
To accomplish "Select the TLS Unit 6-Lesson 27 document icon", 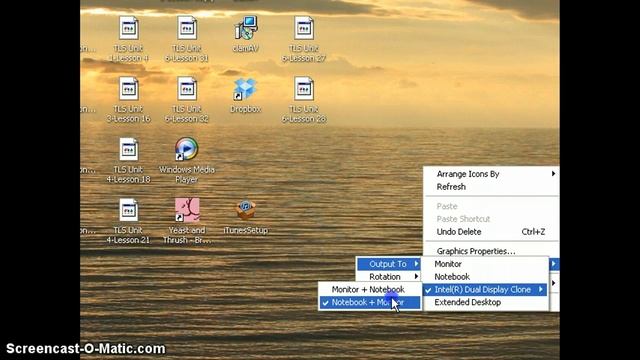I will (x=304, y=28).
